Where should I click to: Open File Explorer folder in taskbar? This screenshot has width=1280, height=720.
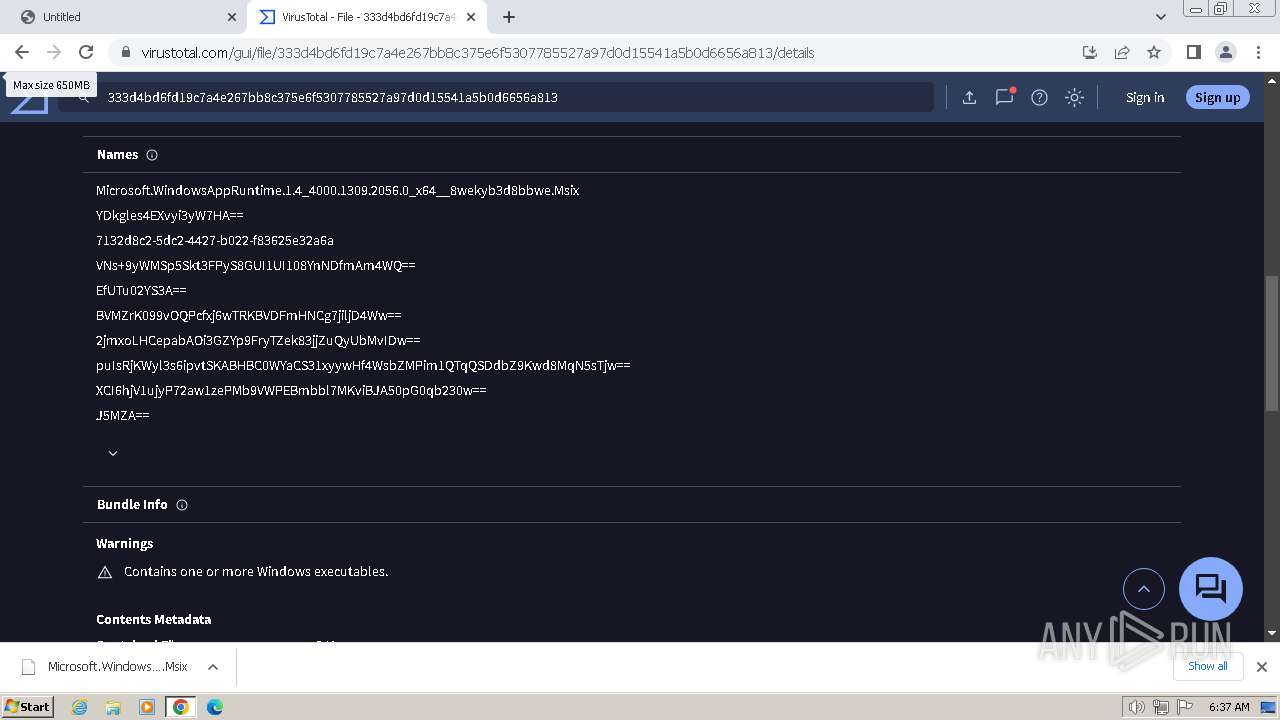point(113,707)
